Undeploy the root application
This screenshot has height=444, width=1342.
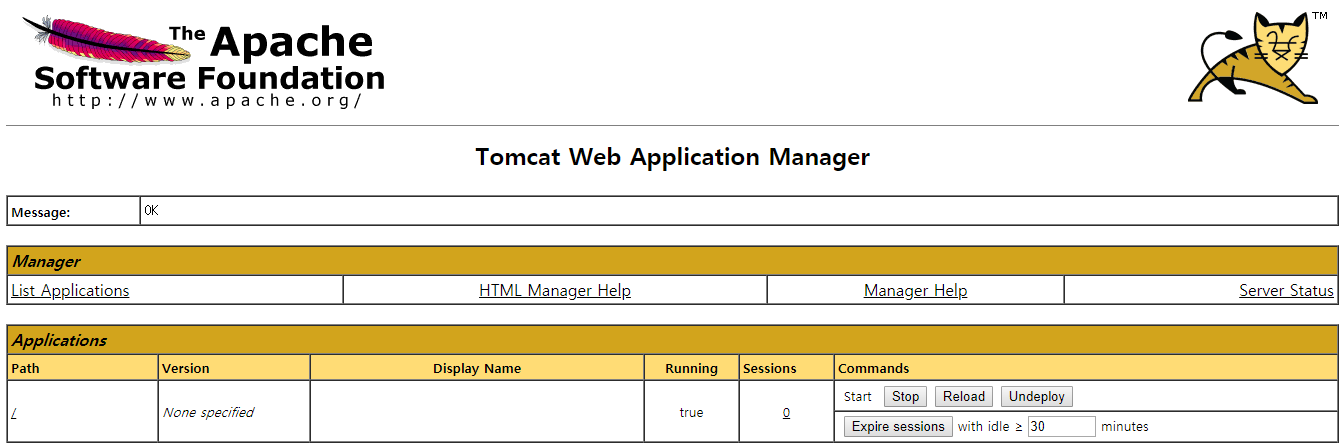[1037, 397]
